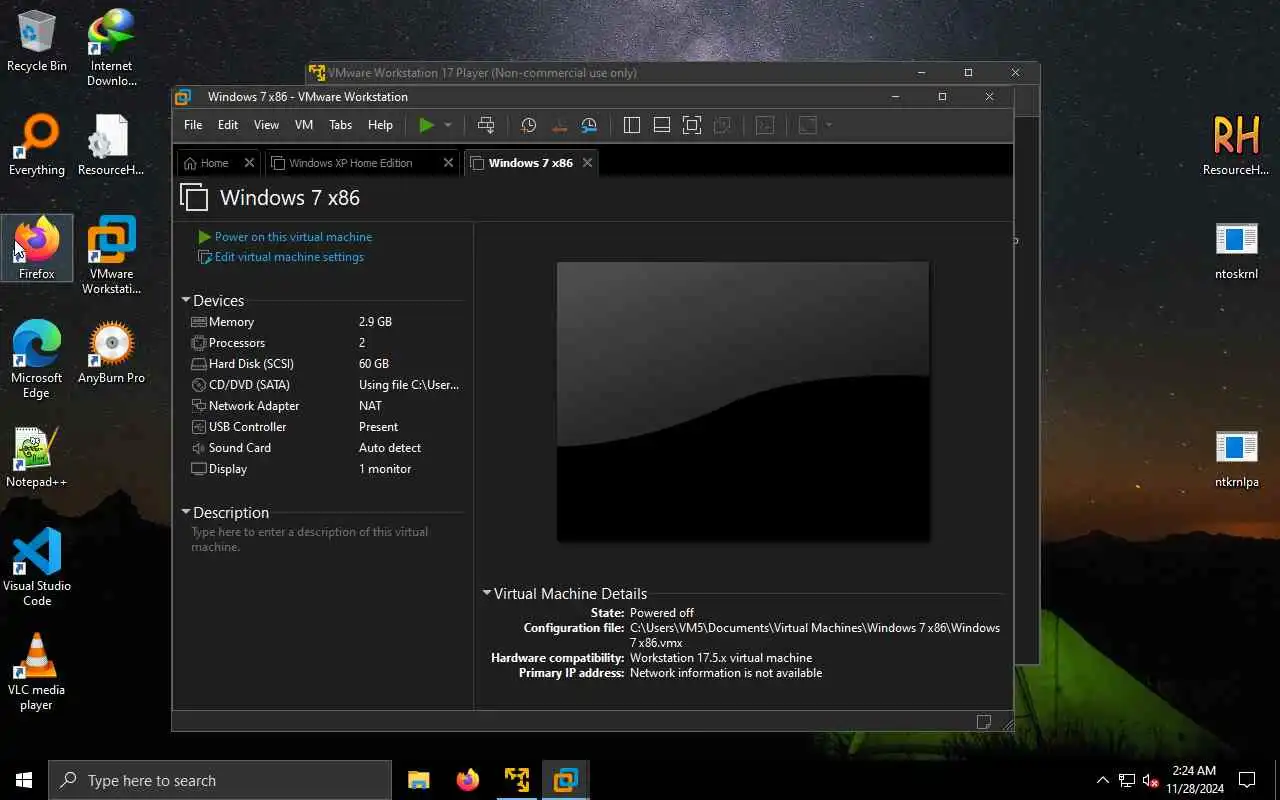
Task: Open the View menu
Action: [266, 125]
